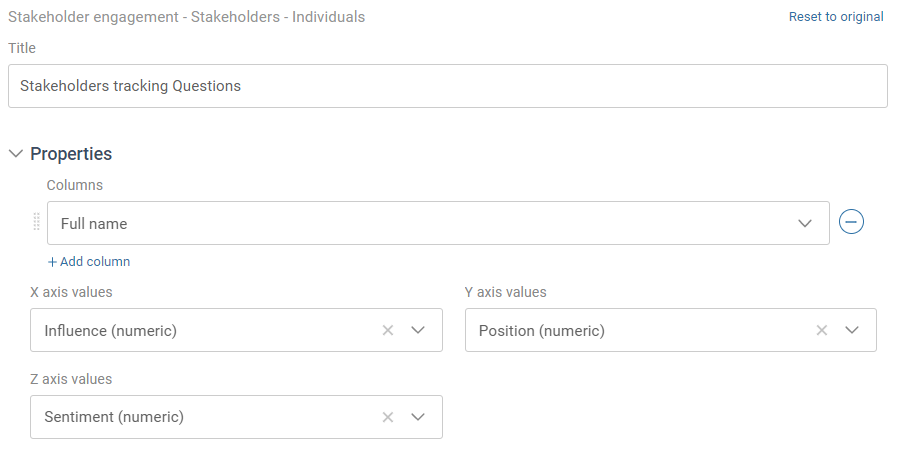Viewport: 902px width, 451px height.
Task: Click the Columns label above Full name
Action: 75,185
